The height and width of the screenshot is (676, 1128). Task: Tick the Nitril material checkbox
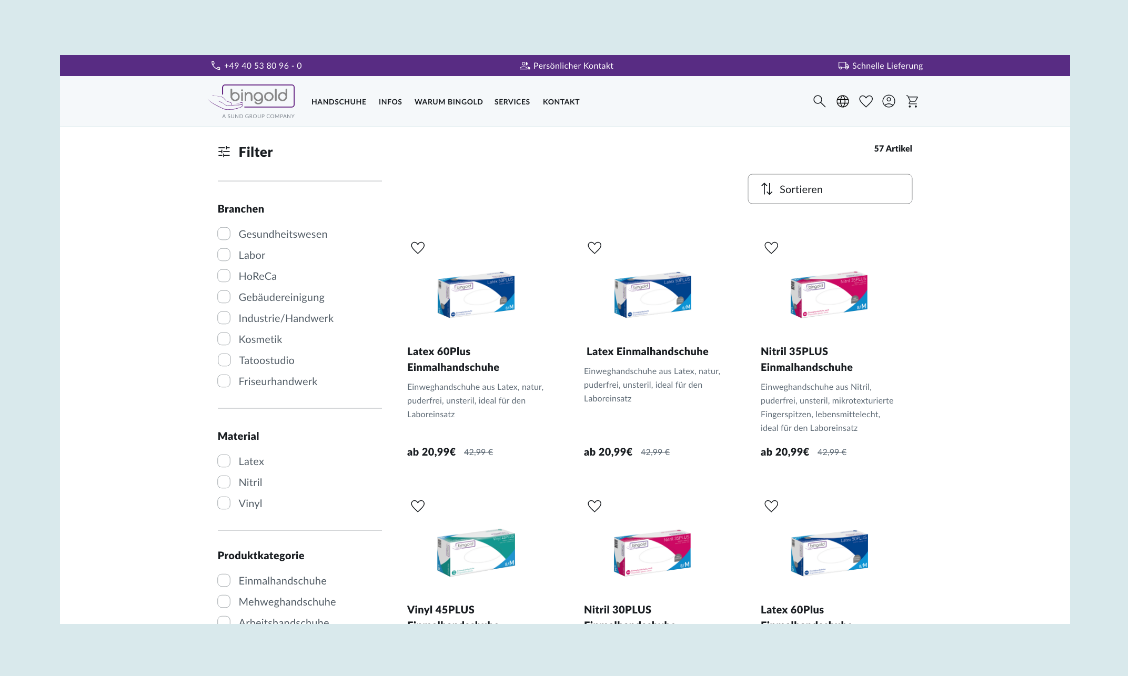(x=224, y=482)
